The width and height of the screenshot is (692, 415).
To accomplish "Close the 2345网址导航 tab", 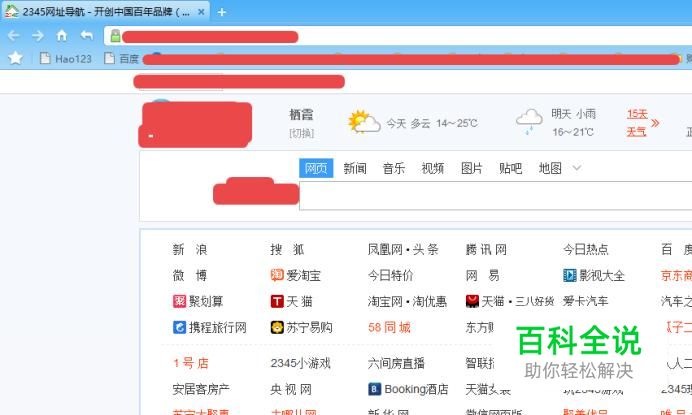I will pos(201,12).
